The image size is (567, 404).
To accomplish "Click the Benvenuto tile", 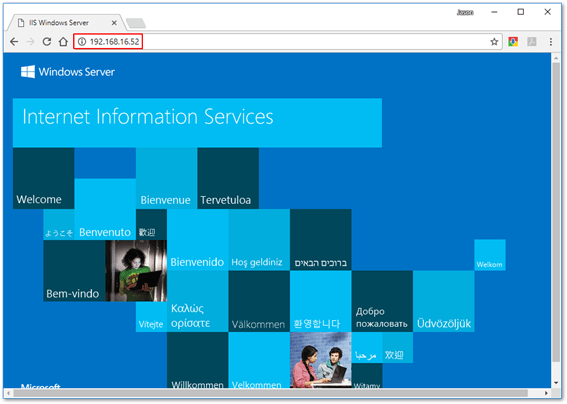I will pos(105,209).
